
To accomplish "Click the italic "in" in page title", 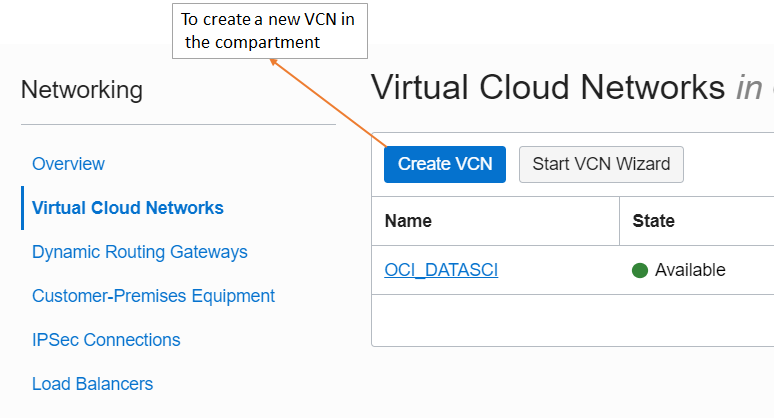I will (749, 88).
